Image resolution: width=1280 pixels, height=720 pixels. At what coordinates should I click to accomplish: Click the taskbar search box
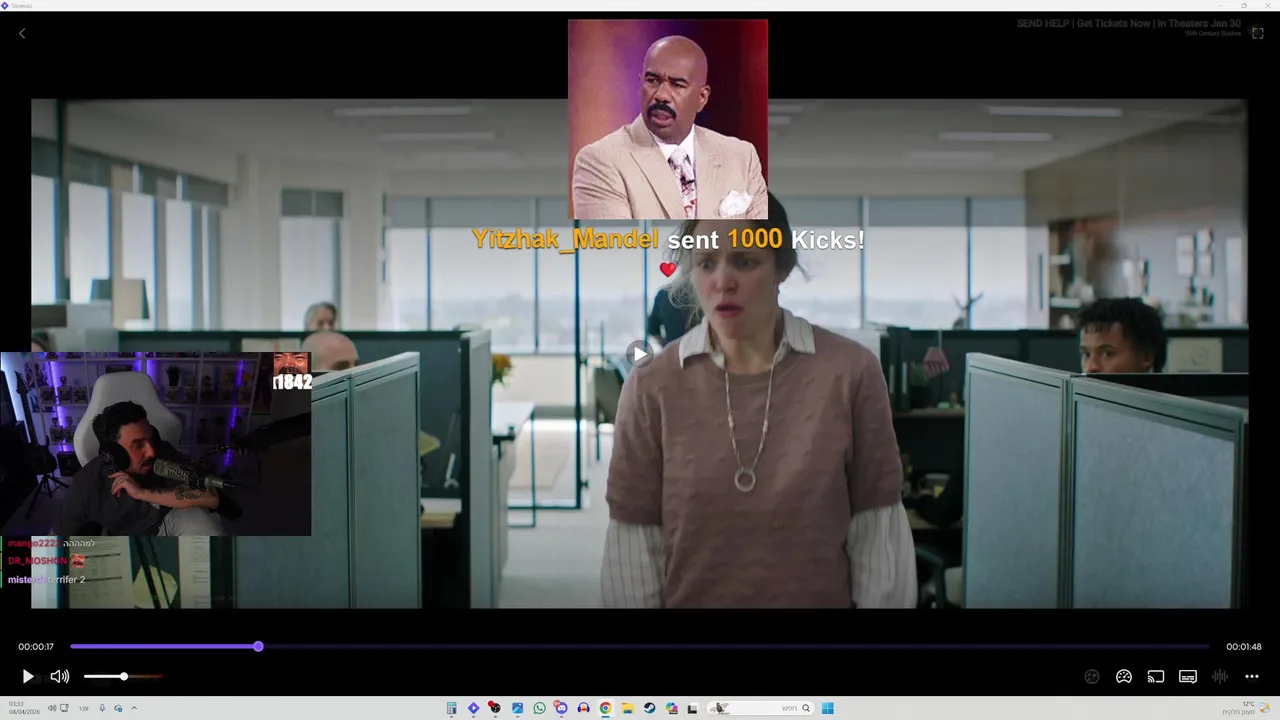point(761,708)
